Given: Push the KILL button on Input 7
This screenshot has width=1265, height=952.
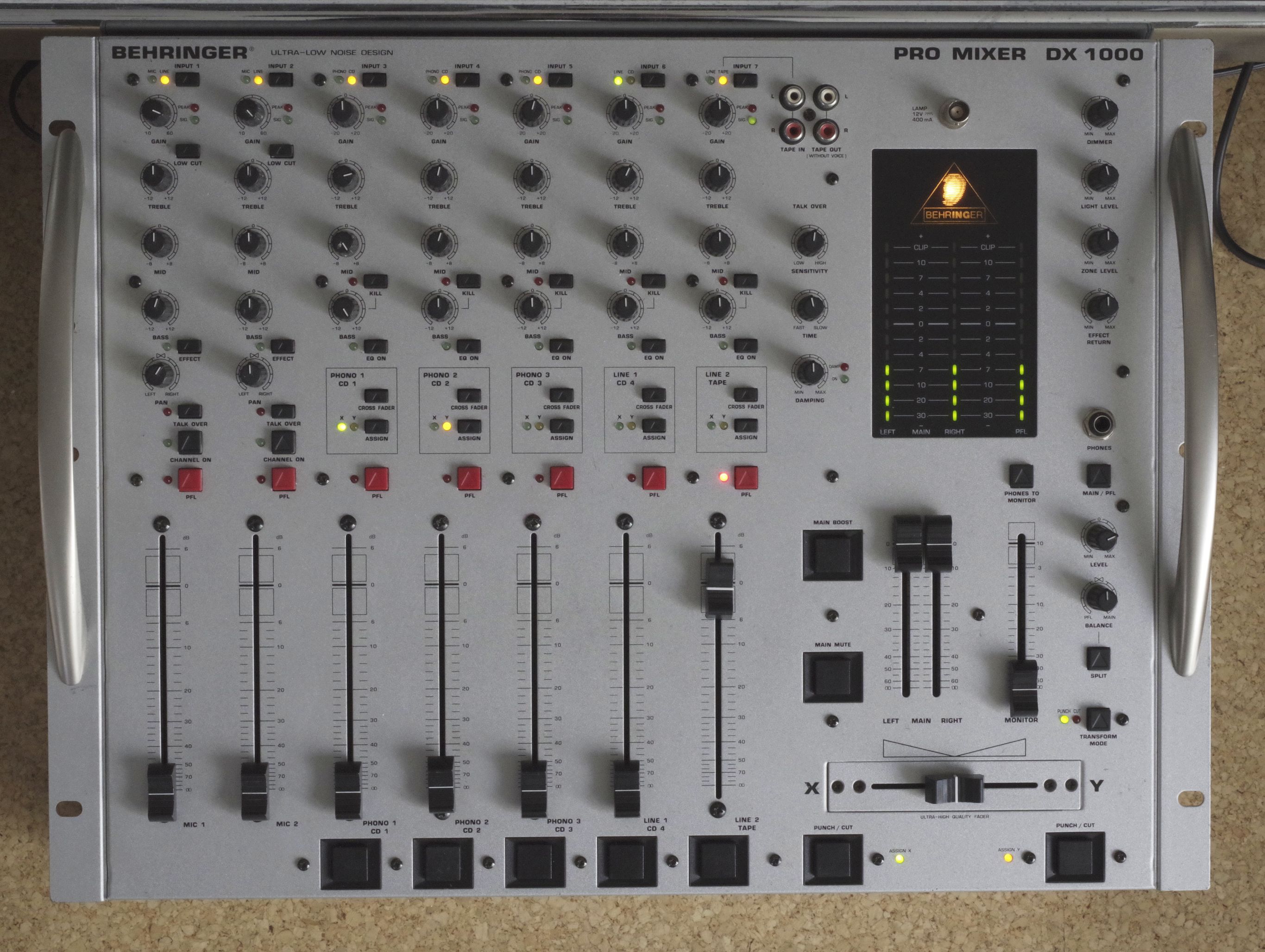Looking at the screenshot, I should coord(746,280).
